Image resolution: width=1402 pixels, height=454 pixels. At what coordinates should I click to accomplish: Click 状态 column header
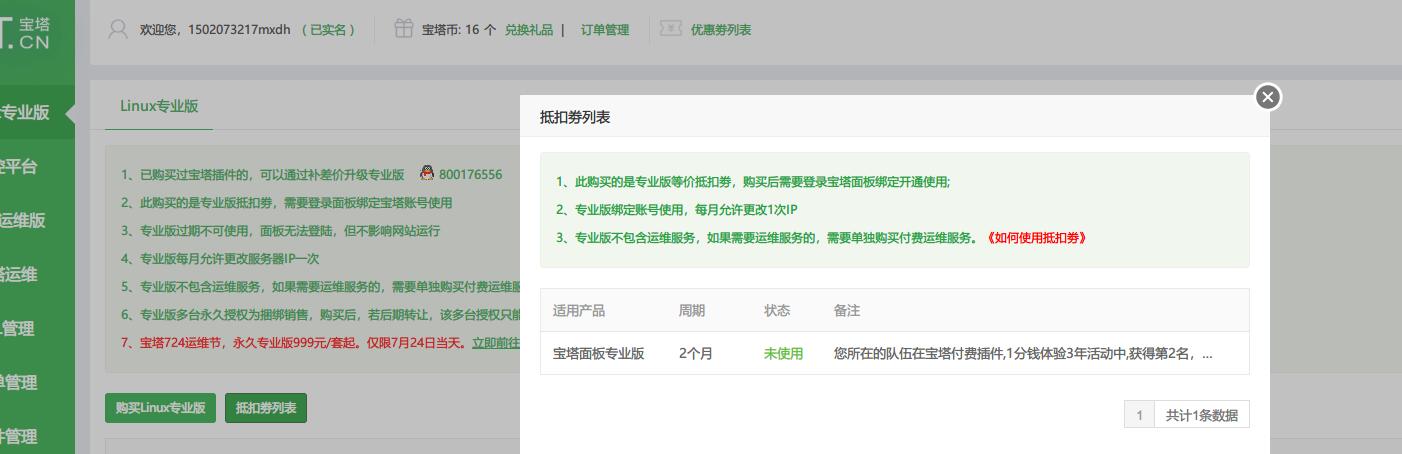(777, 311)
